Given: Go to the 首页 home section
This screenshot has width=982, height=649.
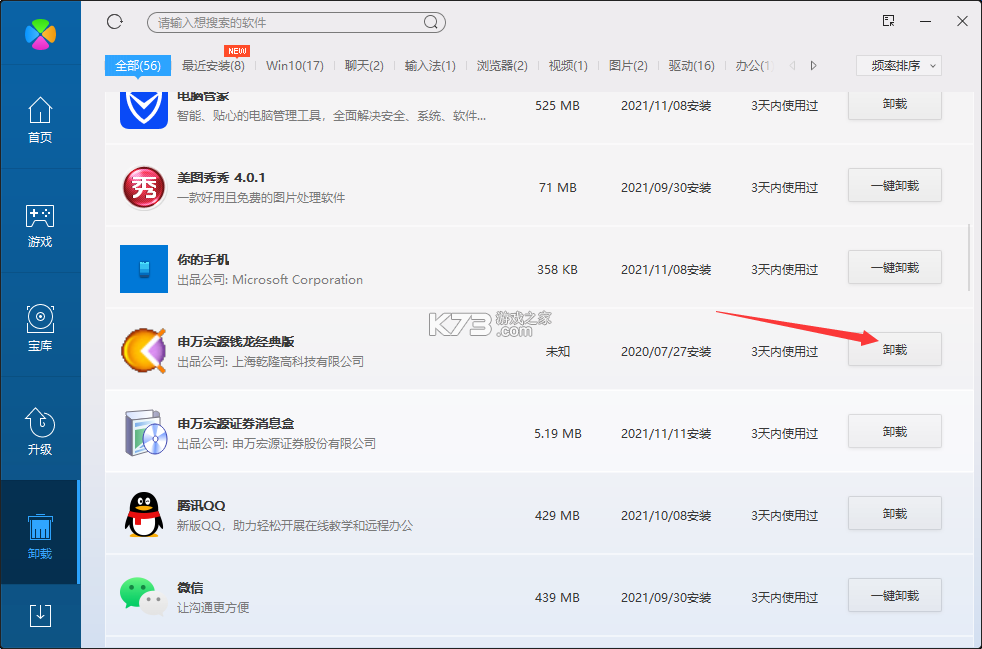Looking at the screenshot, I should (40, 120).
